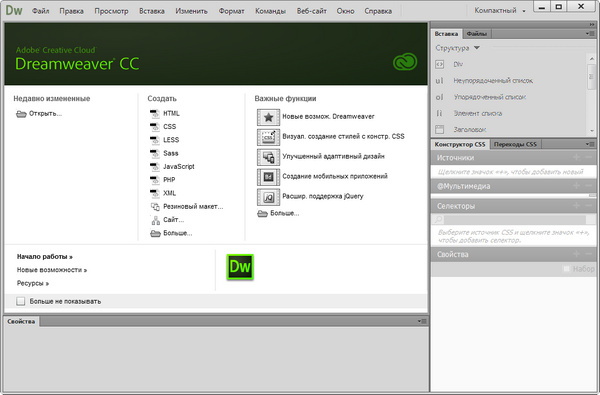The image size is (600, 395).
Task: Click folder icon beside Больше under Создать
Action: point(155,233)
